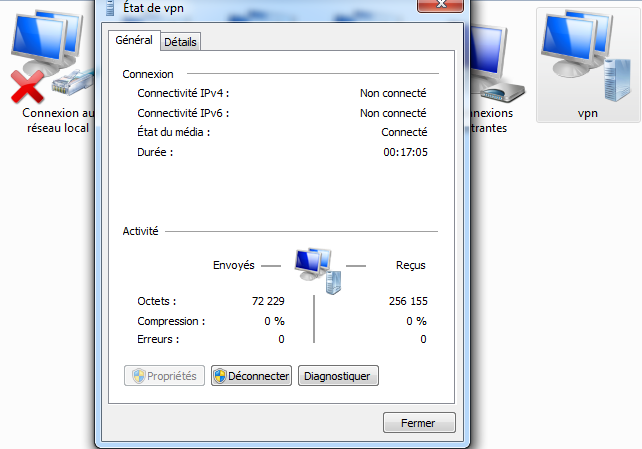The width and height of the screenshot is (642, 449).
Task: Select the Connexion au réseau local icon
Action: coord(52,57)
